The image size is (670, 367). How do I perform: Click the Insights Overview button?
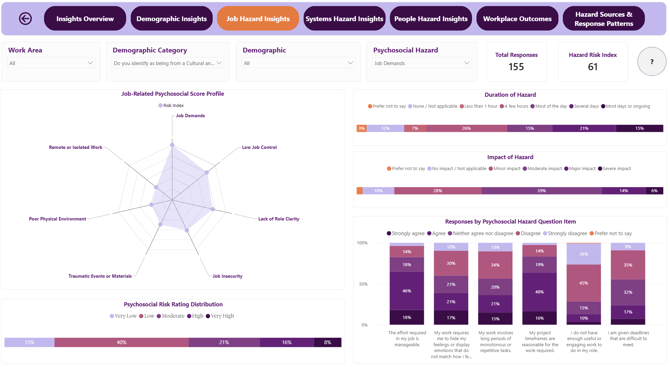(85, 18)
